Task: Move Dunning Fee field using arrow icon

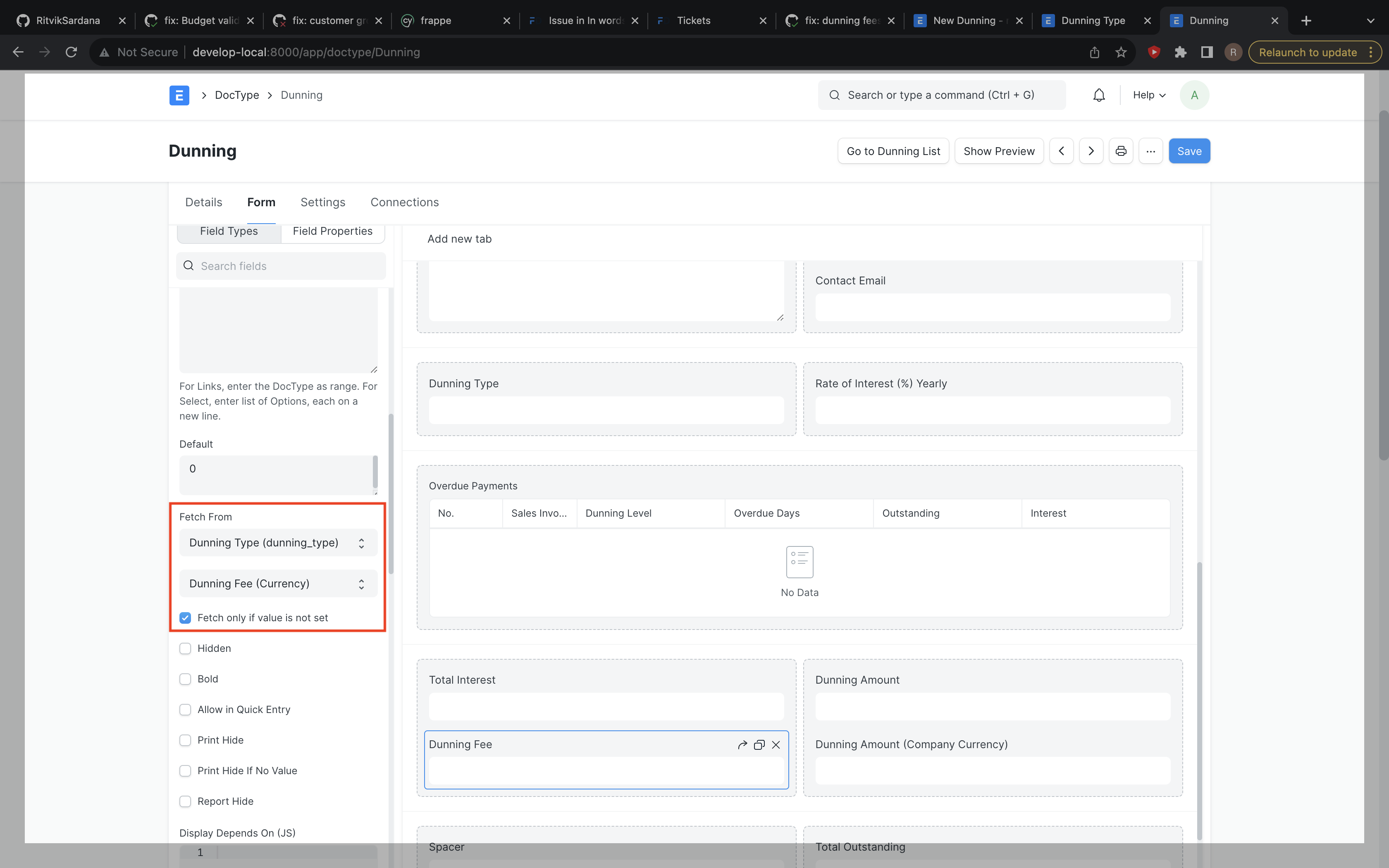Action: pyautogui.click(x=742, y=744)
